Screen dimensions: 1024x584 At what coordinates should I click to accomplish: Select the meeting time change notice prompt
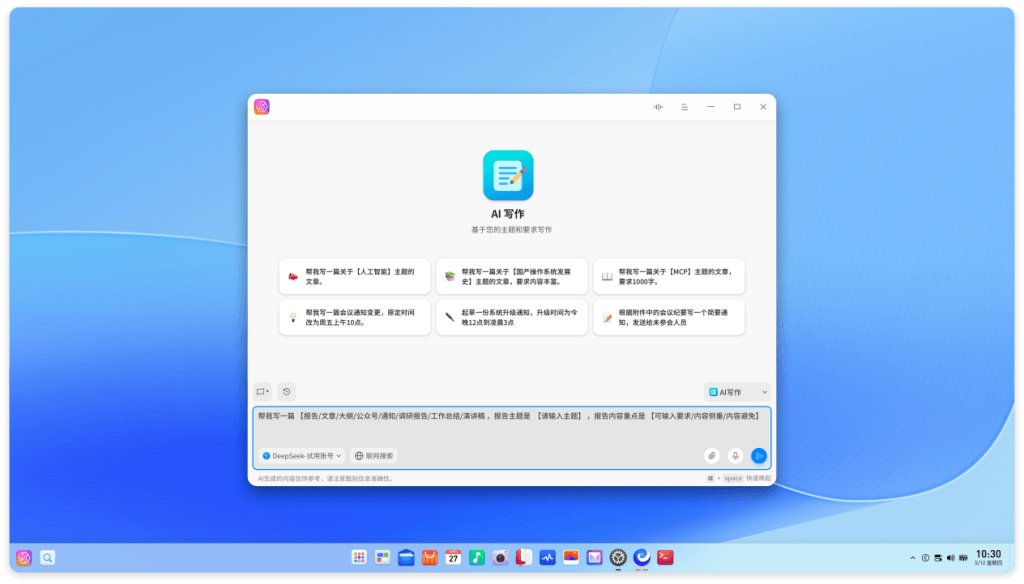click(355, 317)
